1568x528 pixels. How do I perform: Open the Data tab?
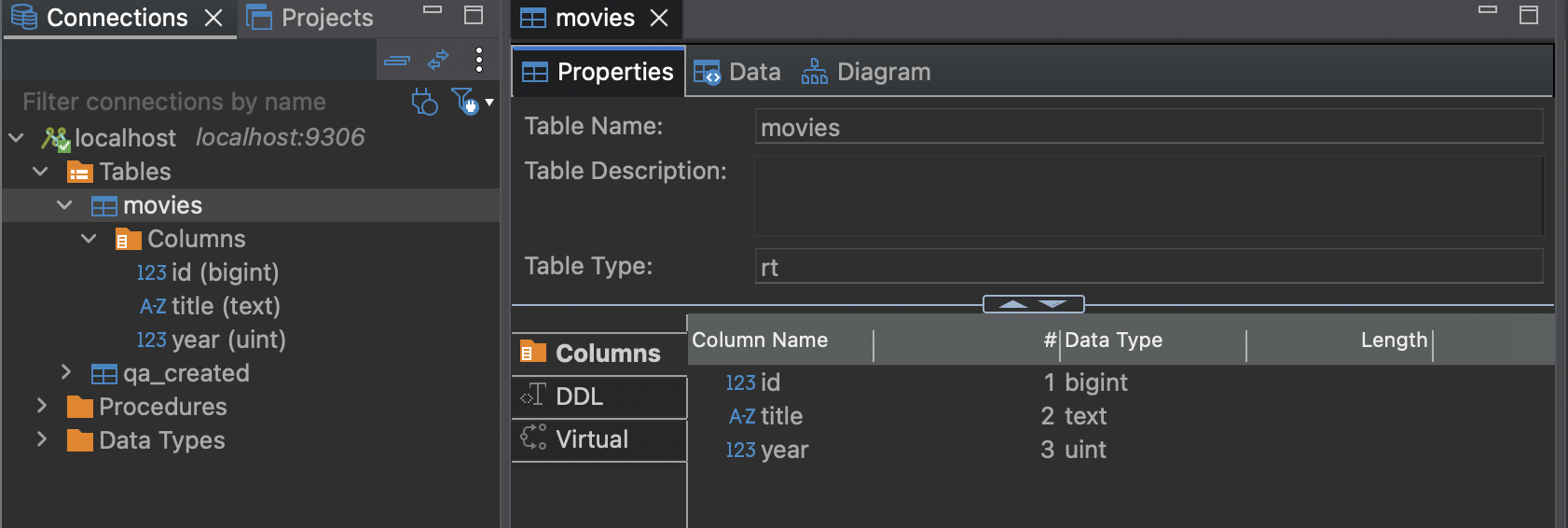[737, 72]
